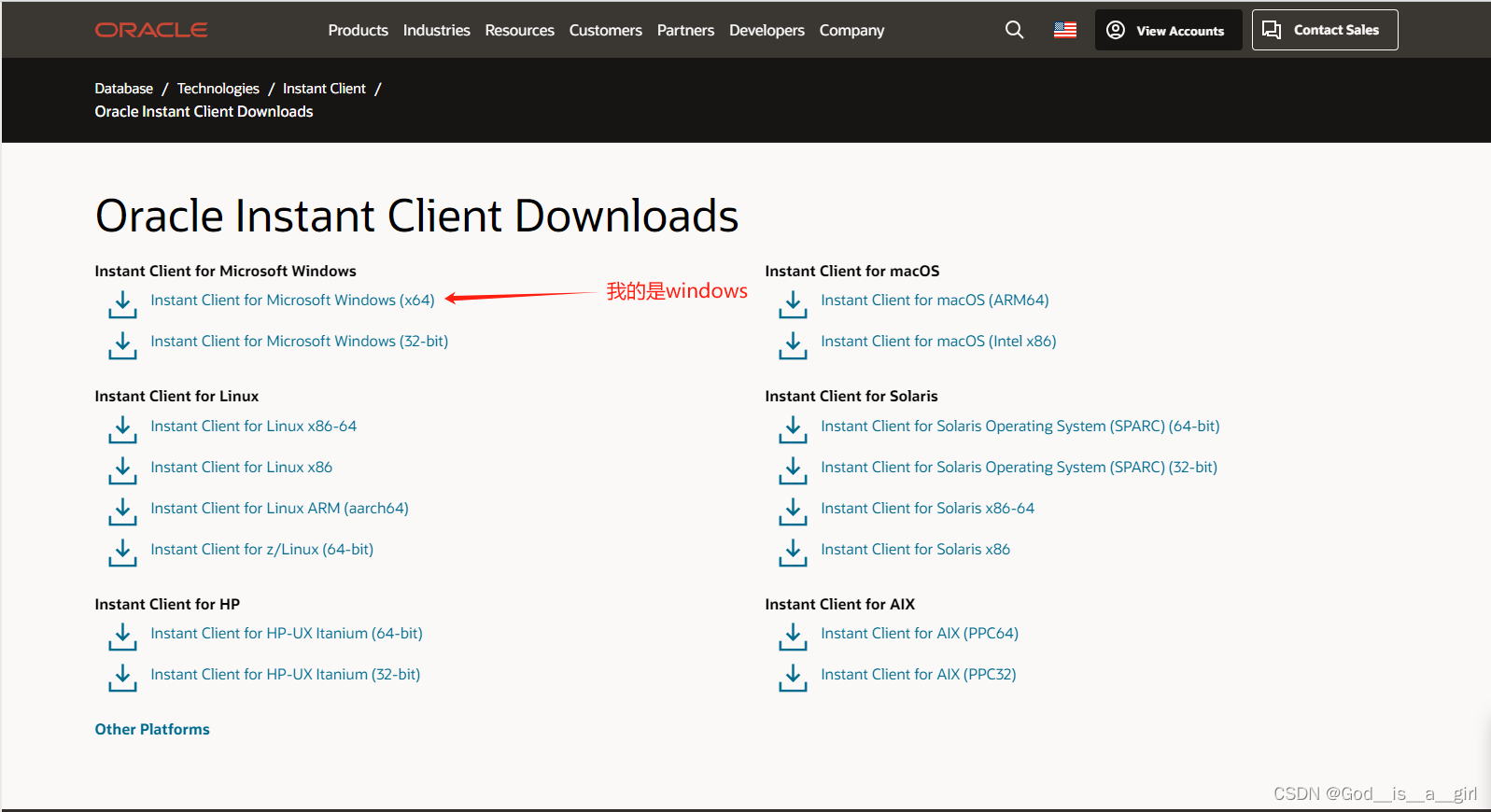The width and height of the screenshot is (1491, 812).
Task: Click download icon for AIX (PPC64)
Action: tap(793, 637)
